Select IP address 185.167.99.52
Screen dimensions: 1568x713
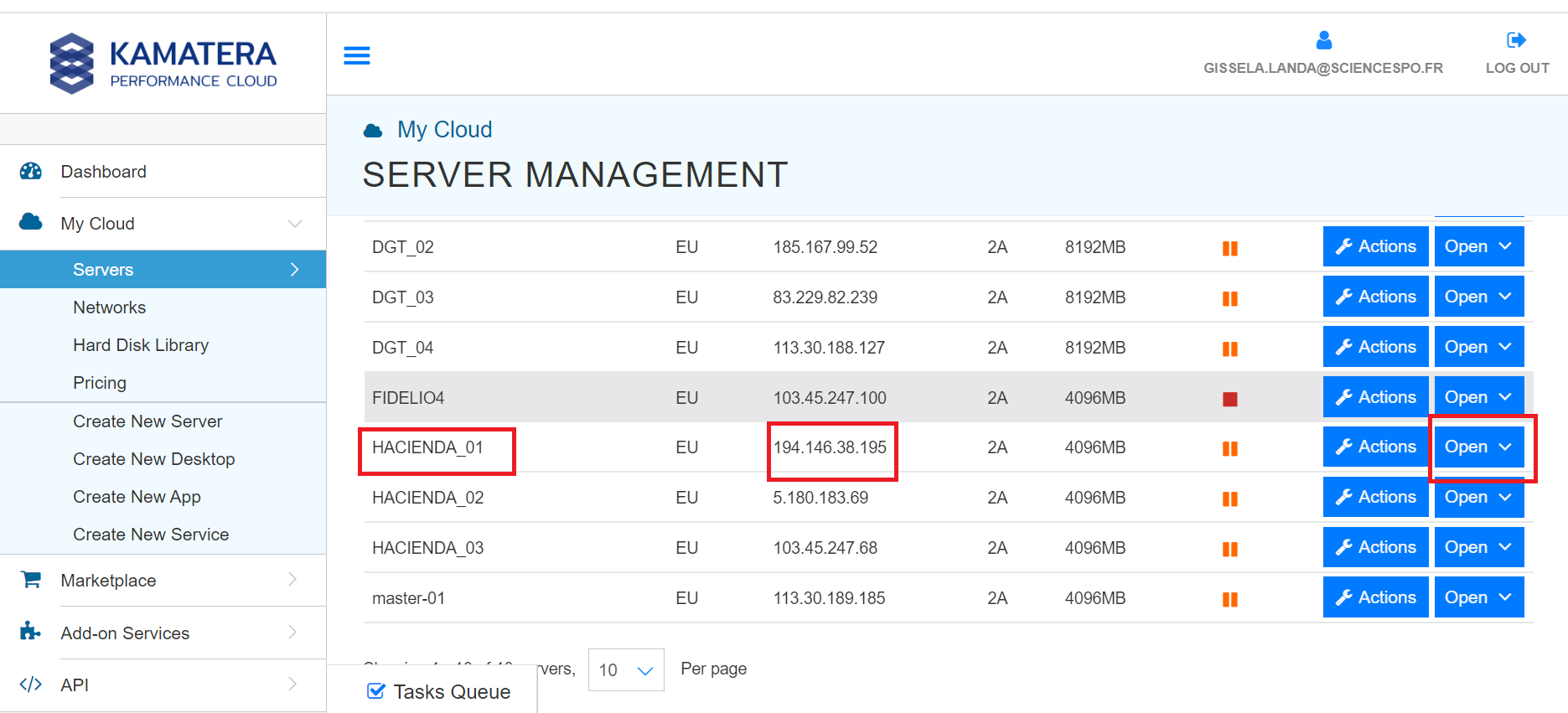point(825,247)
